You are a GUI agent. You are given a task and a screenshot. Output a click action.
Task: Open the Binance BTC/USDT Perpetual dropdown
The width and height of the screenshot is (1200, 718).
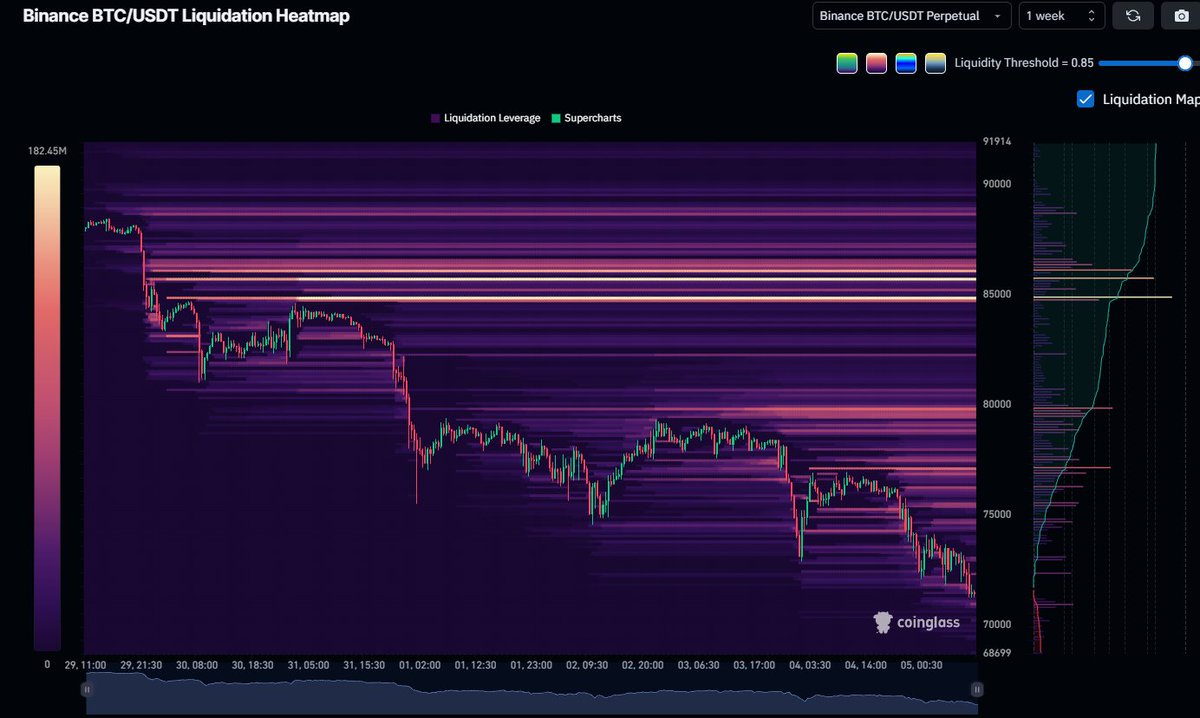click(910, 16)
